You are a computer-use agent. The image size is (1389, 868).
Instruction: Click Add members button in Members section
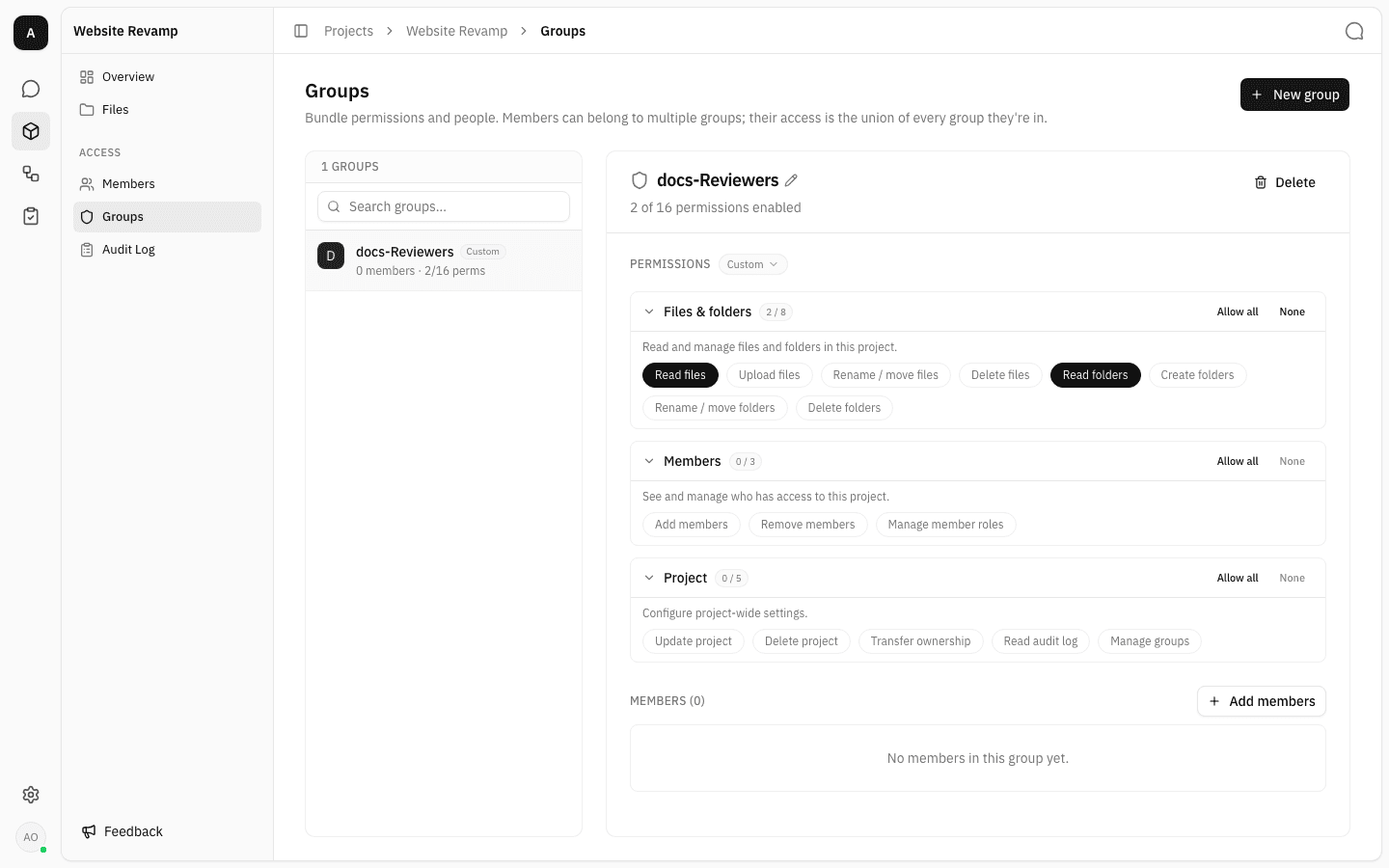1262,701
